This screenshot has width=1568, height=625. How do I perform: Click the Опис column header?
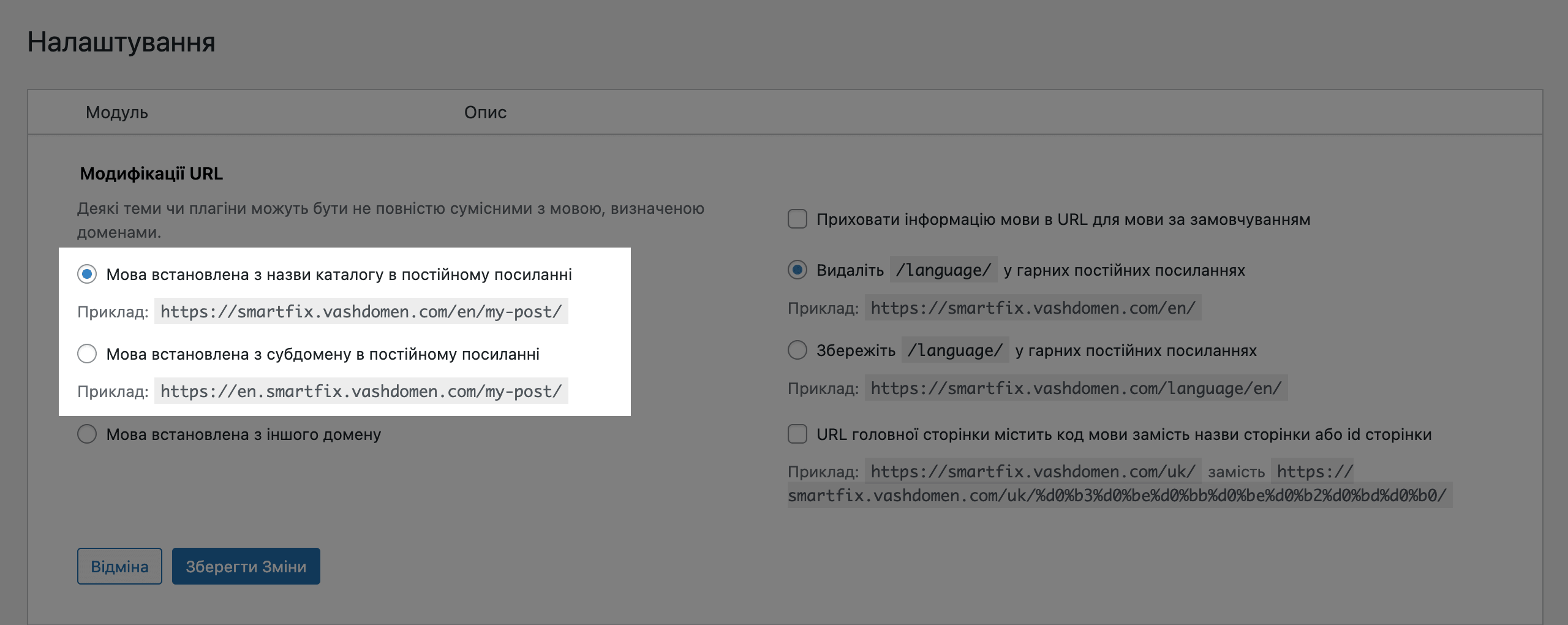485,112
